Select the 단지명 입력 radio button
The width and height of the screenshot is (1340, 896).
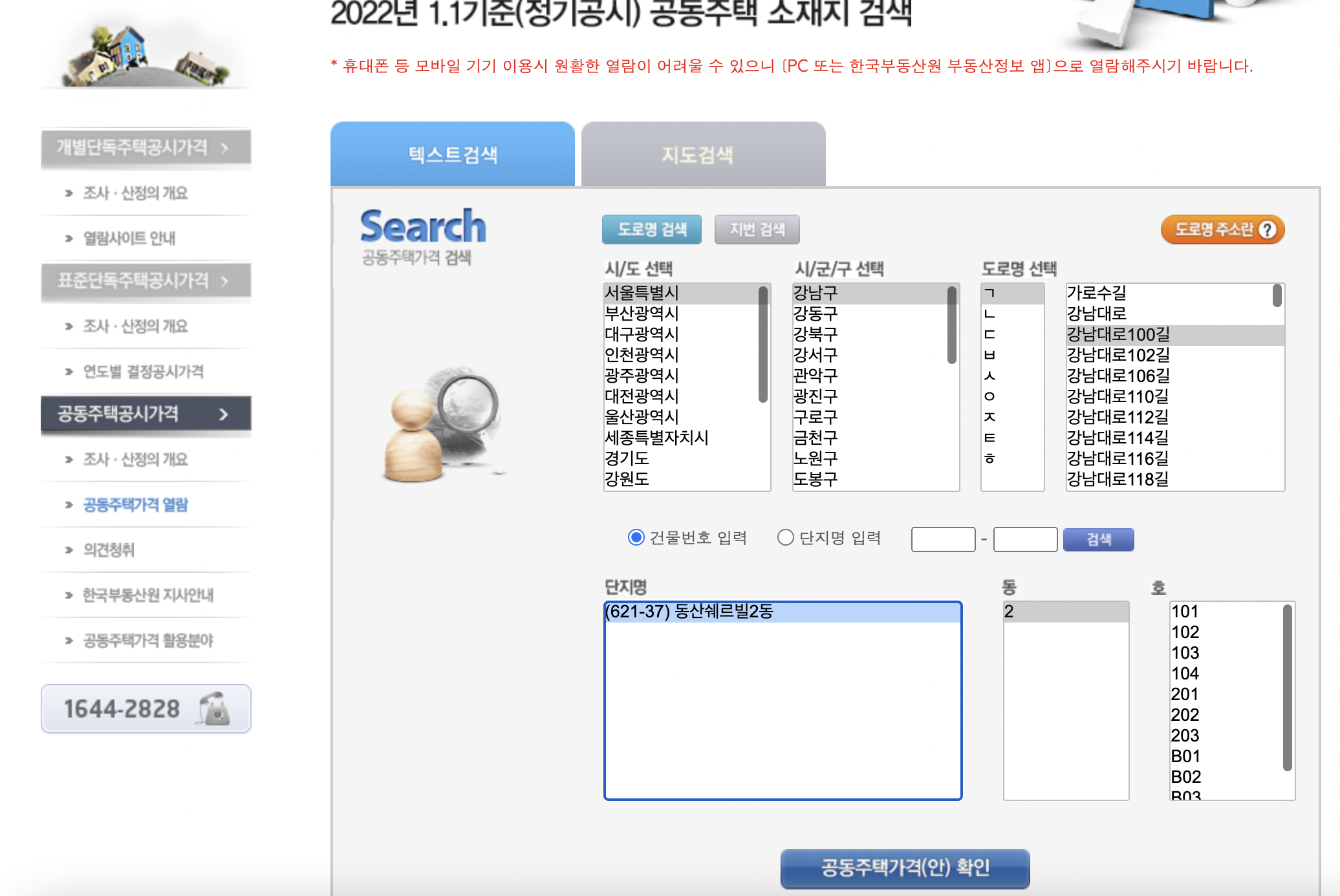click(786, 537)
